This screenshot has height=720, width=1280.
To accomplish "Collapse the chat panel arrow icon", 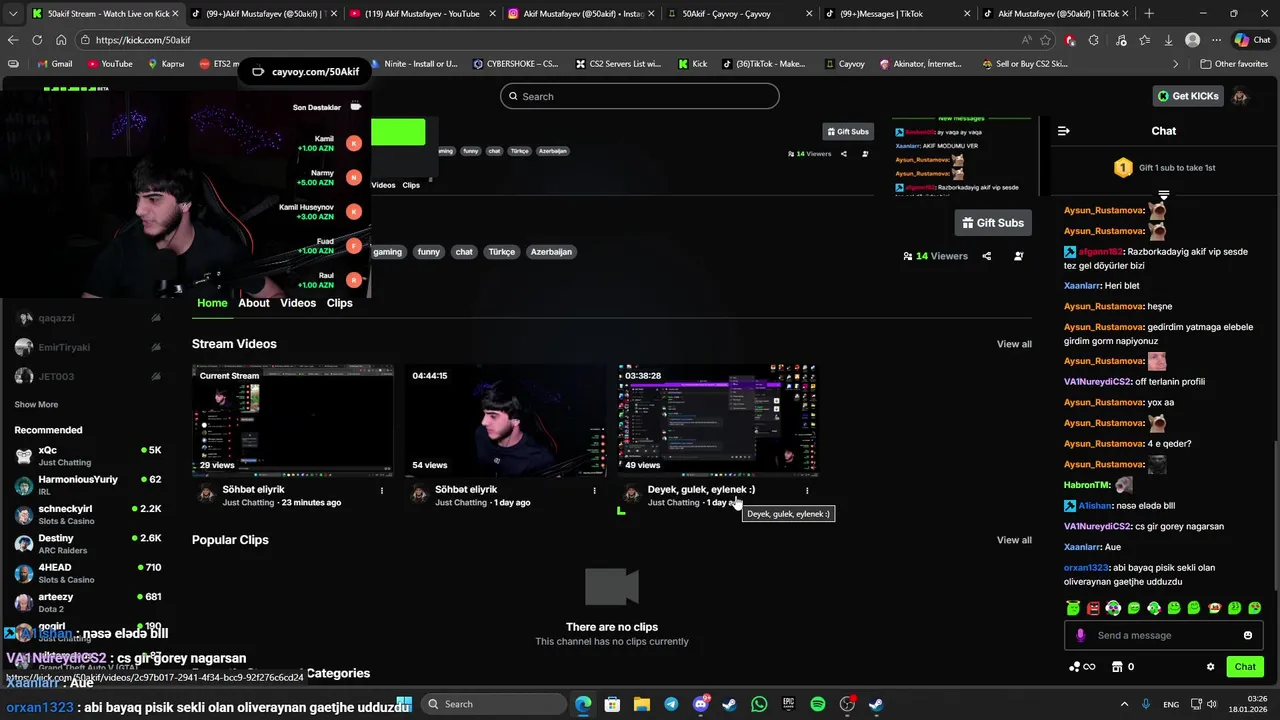I will pos(1063,131).
